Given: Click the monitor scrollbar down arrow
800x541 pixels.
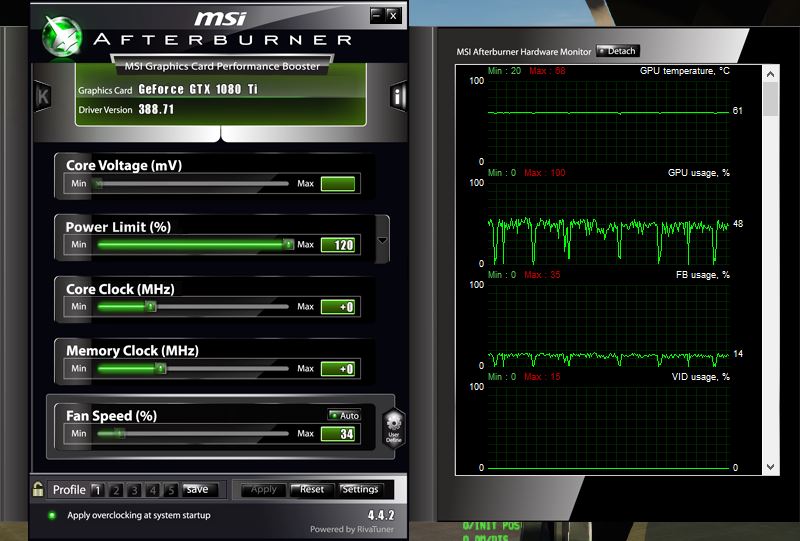Looking at the screenshot, I should [x=770, y=467].
